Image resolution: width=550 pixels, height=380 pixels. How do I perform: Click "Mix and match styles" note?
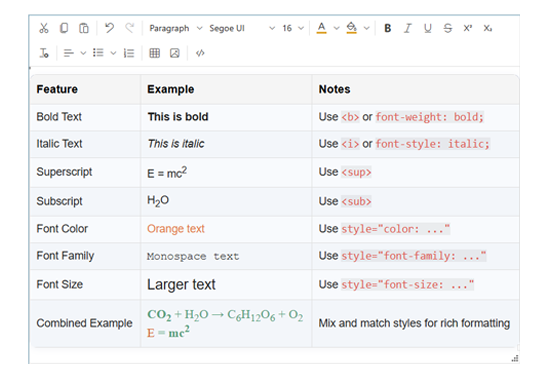pos(414,323)
